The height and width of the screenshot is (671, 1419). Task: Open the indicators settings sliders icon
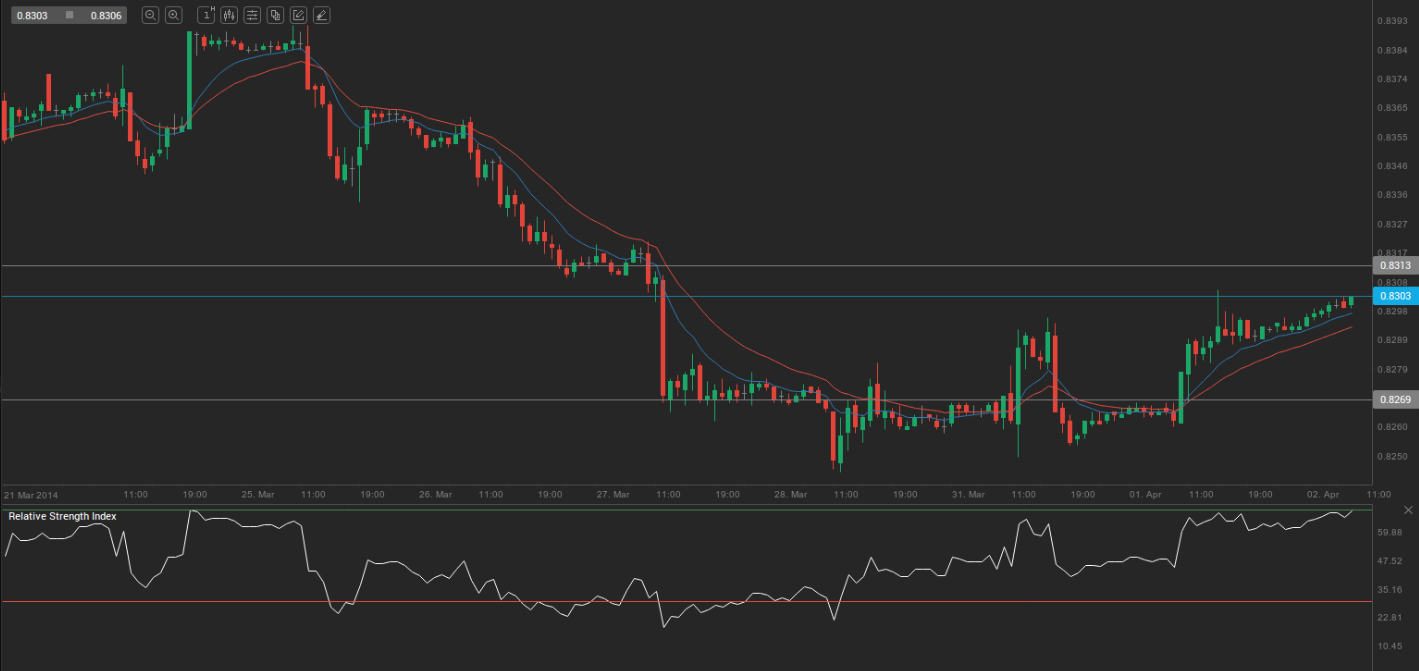click(252, 15)
